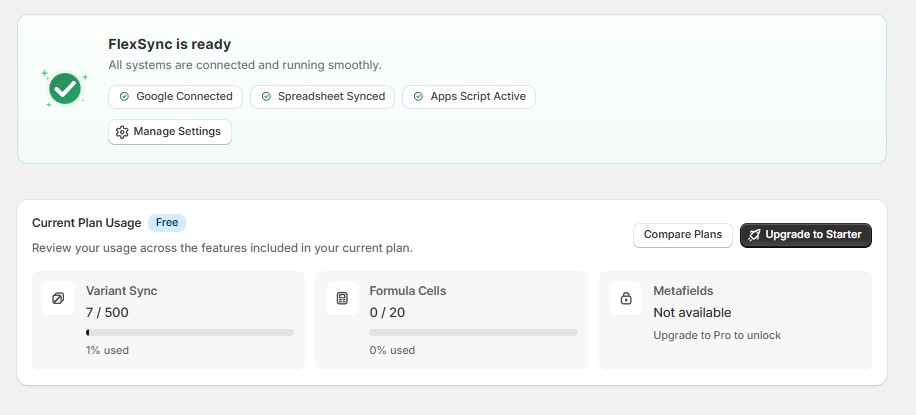The width and height of the screenshot is (916, 415).
Task: Click the Compare Plans button
Action: (683, 235)
